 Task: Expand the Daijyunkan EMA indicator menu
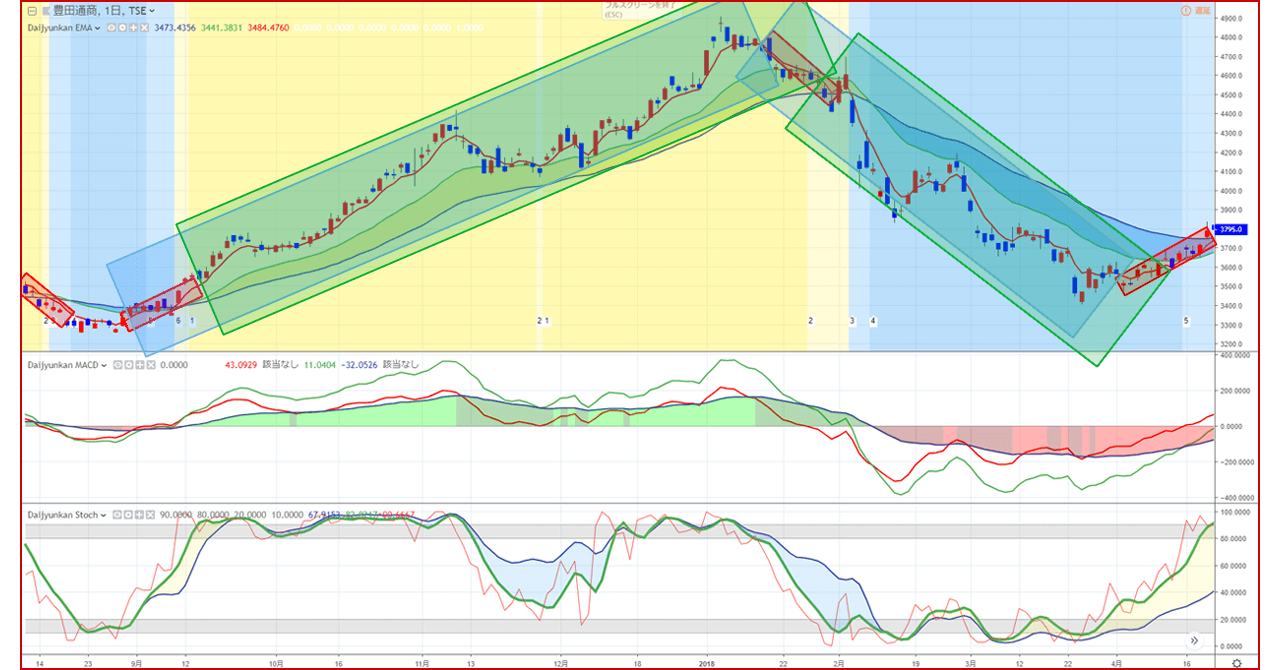(x=97, y=27)
